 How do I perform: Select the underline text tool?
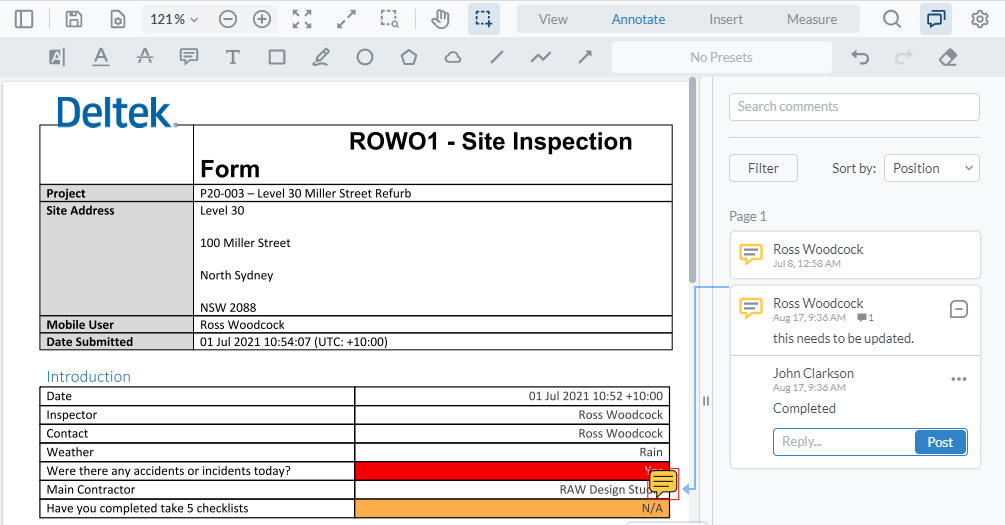[101, 57]
